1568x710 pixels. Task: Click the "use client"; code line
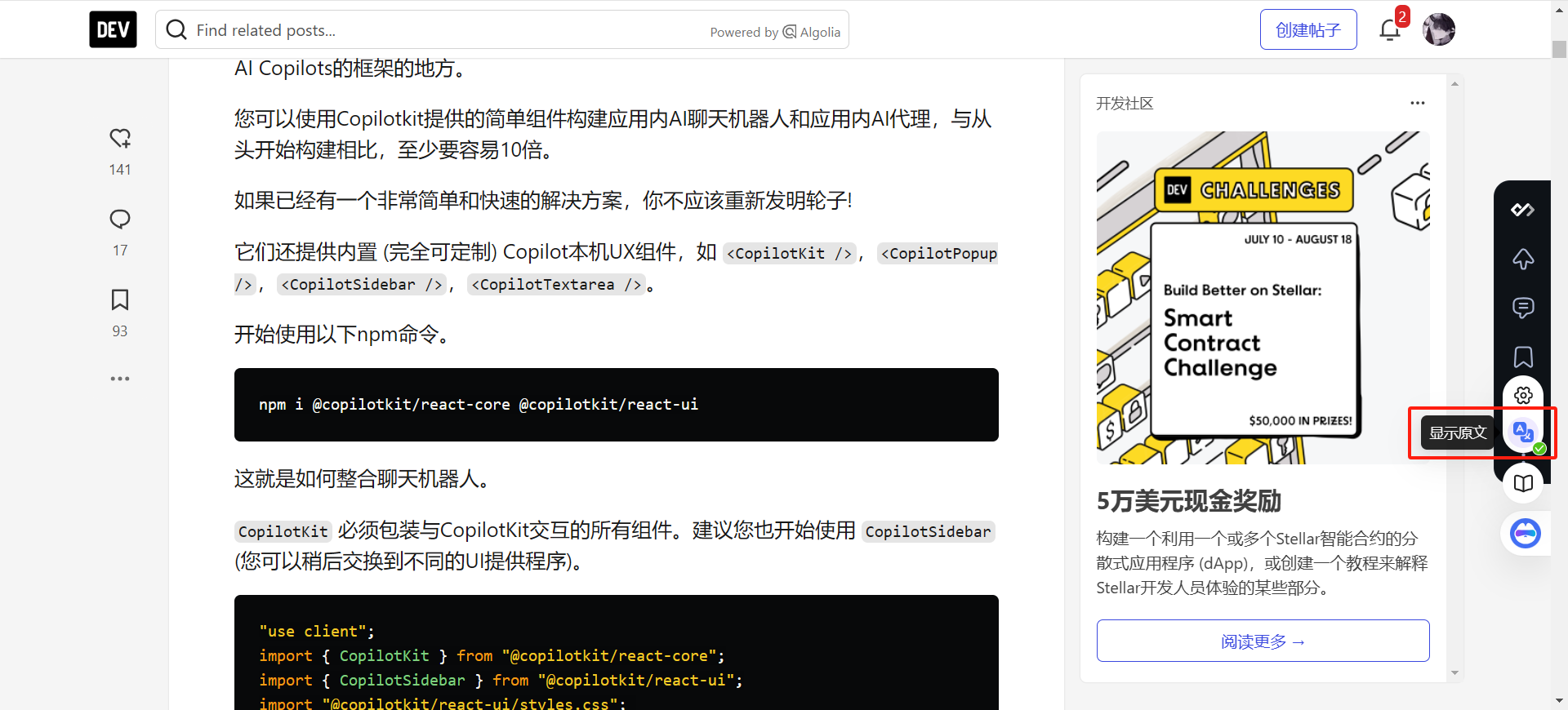(317, 632)
